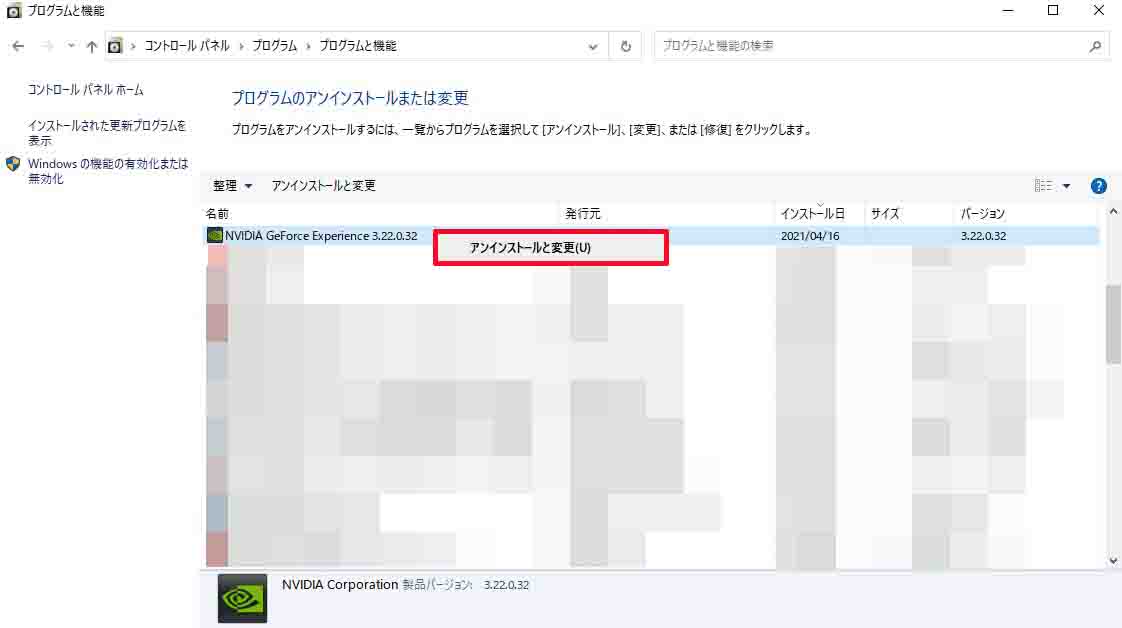
Task: Click the view layout icon
Action: pos(1043,186)
